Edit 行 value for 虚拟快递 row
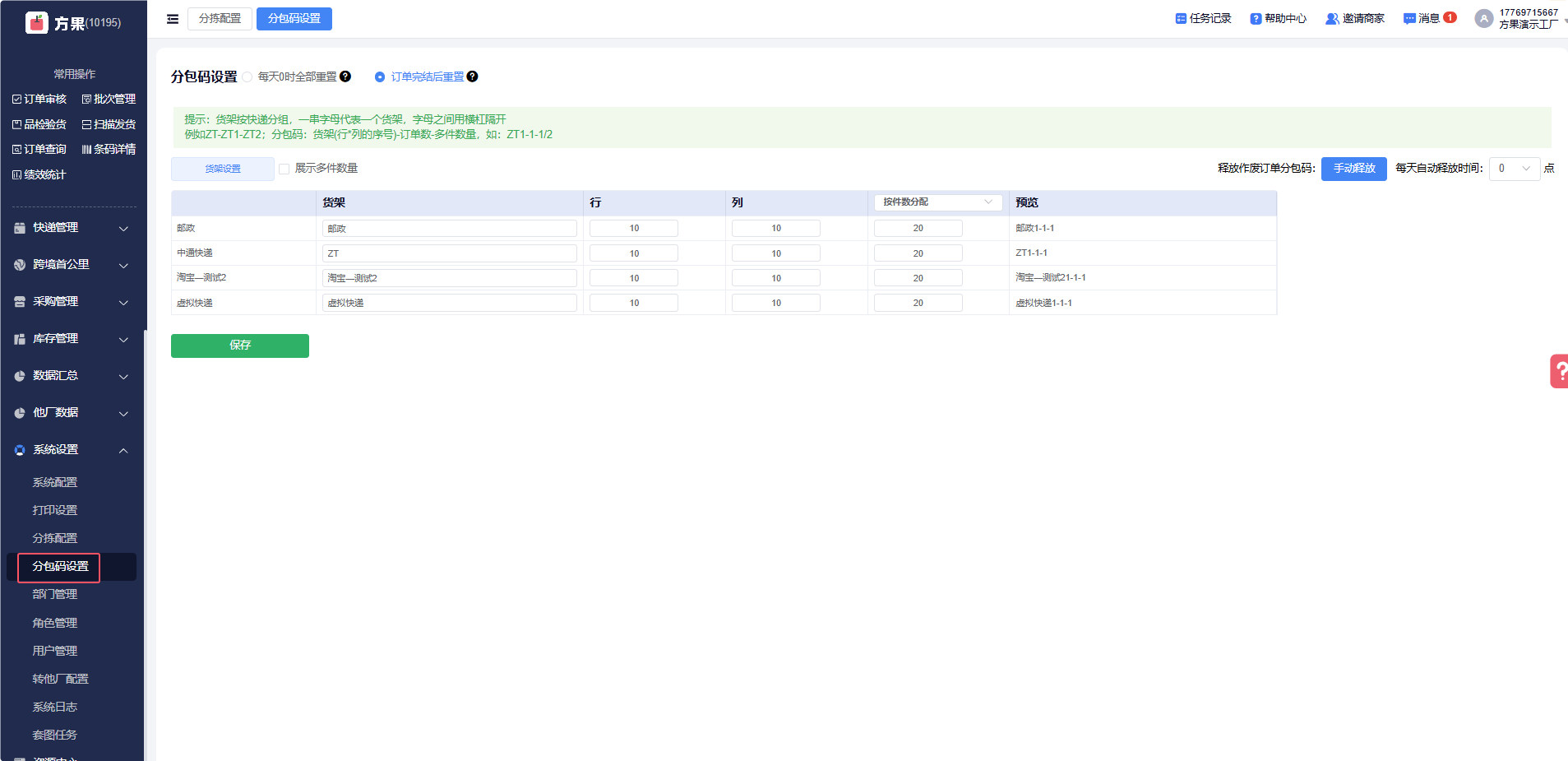Image resolution: width=1568 pixels, height=761 pixels. click(x=634, y=303)
